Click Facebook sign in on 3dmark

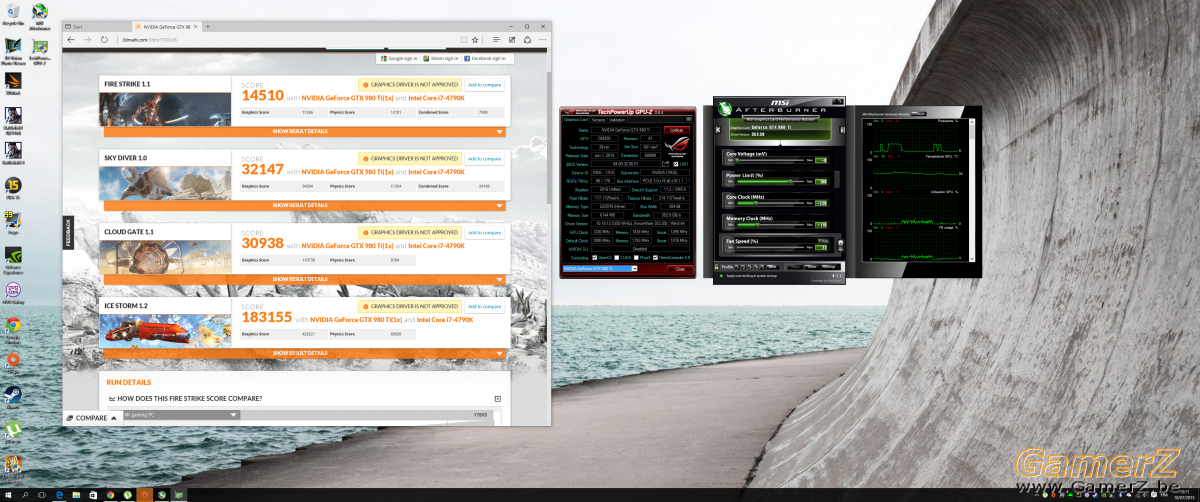tap(485, 58)
